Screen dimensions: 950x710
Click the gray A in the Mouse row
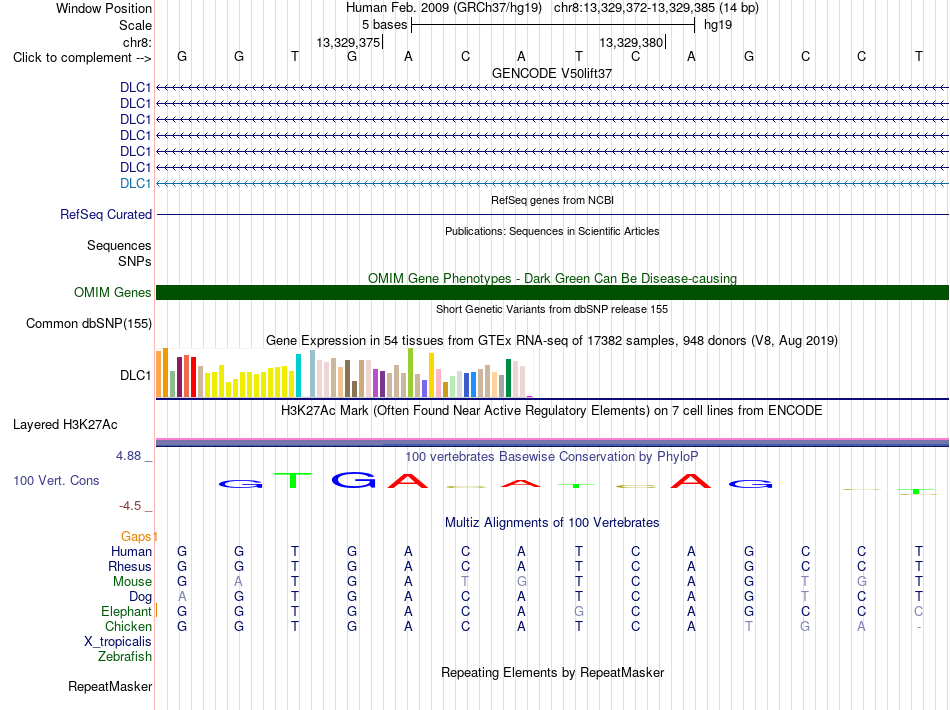(x=239, y=582)
